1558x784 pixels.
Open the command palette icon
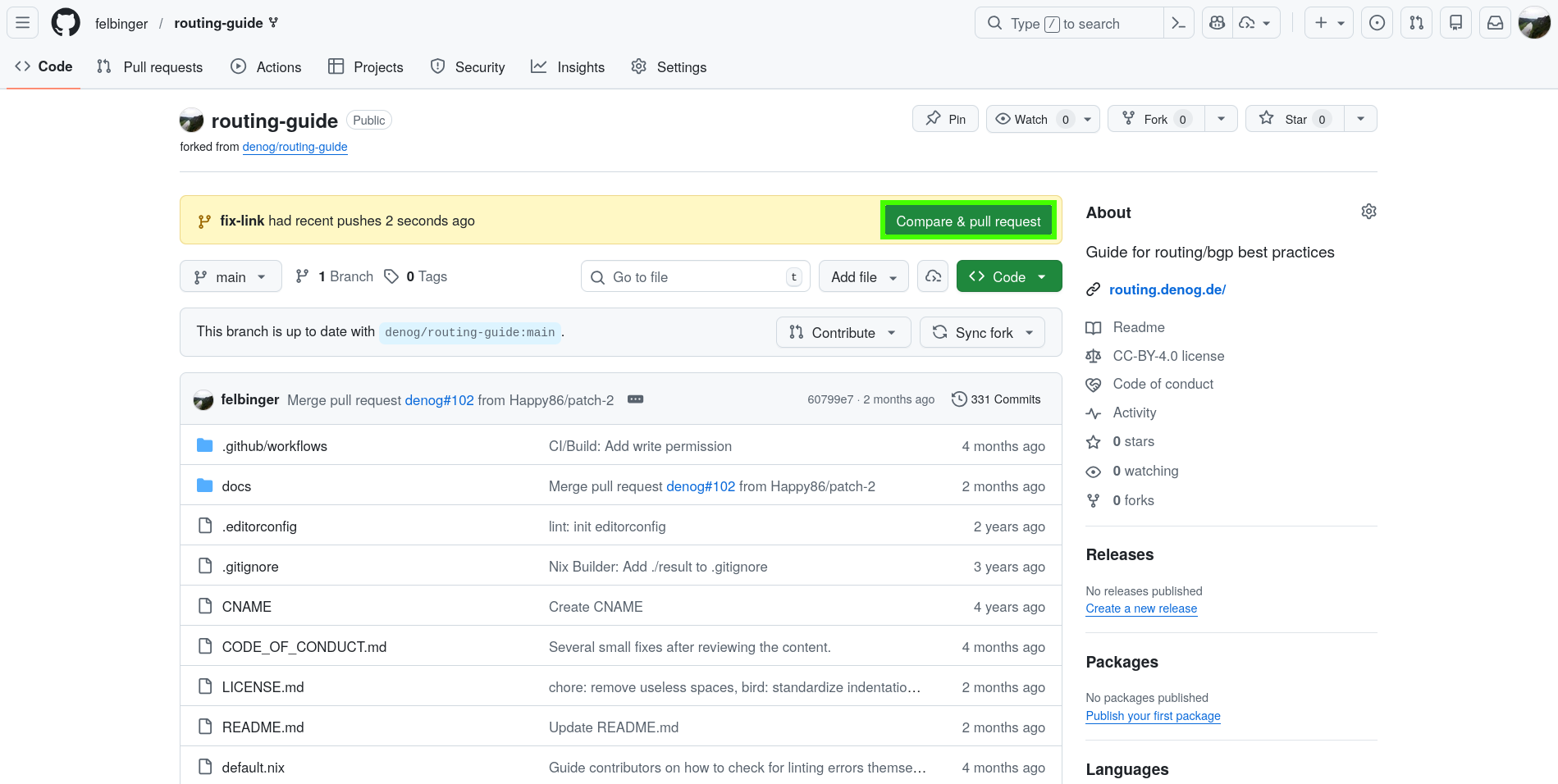1178,23
